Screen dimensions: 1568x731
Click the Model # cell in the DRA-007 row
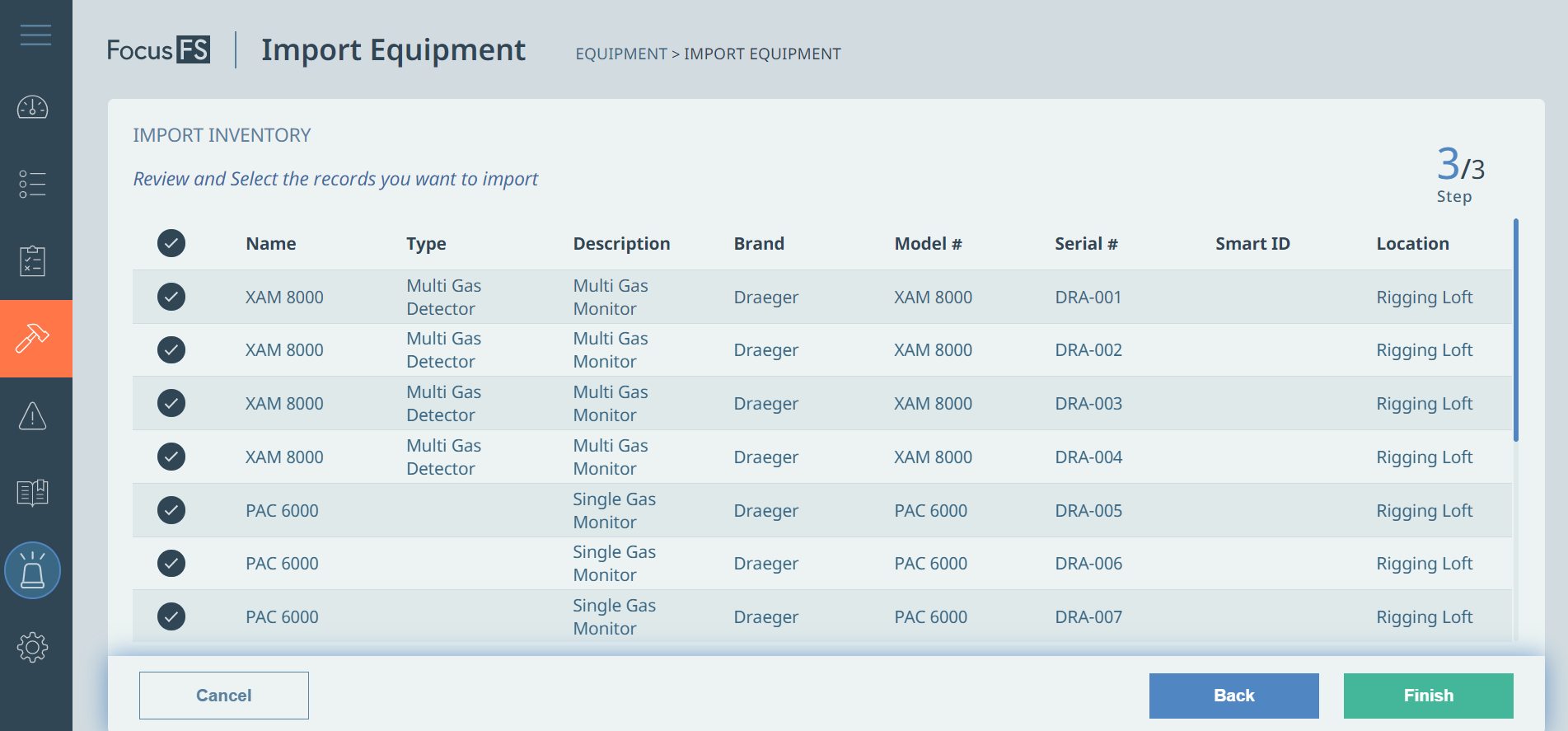pos(931,617)
